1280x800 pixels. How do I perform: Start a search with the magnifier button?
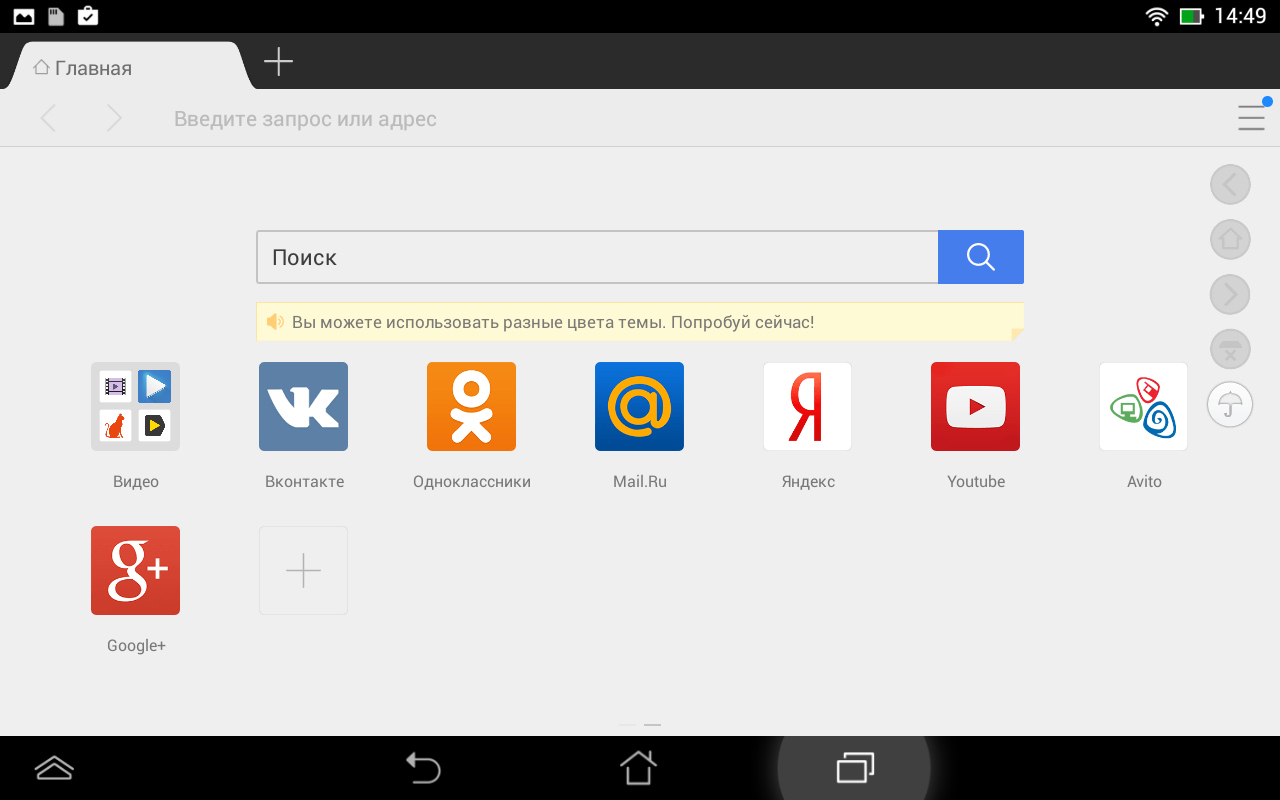981,257
